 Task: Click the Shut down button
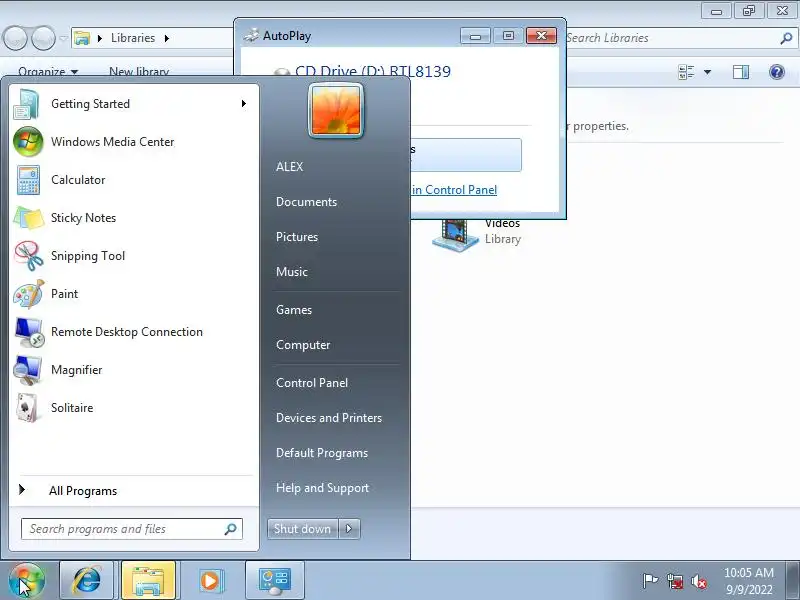click(x=303, y=529)
